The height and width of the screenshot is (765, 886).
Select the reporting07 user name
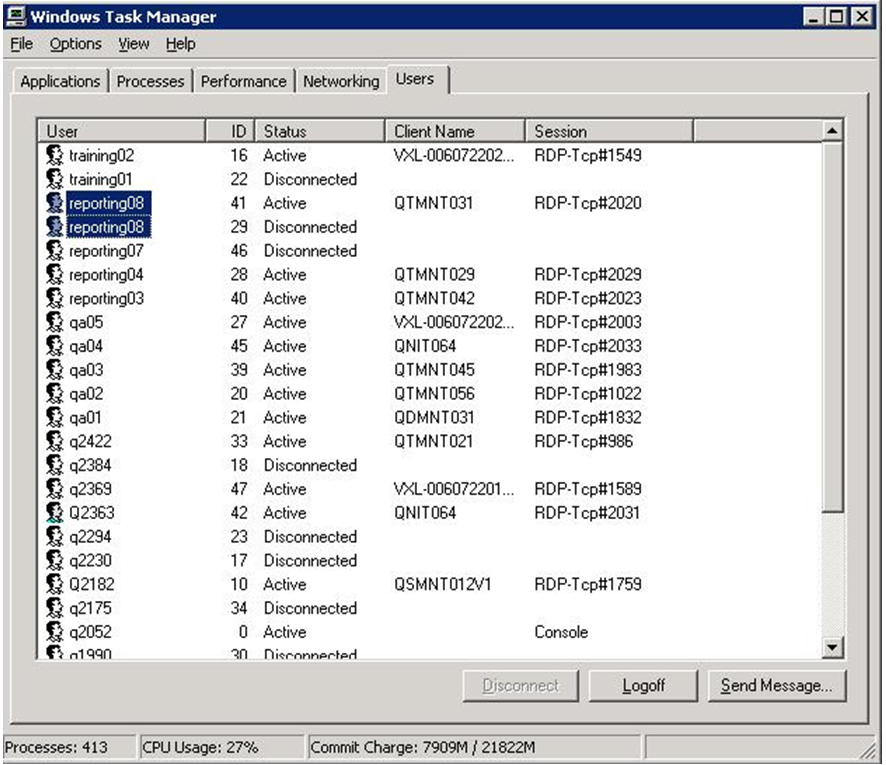coord(106,251)
